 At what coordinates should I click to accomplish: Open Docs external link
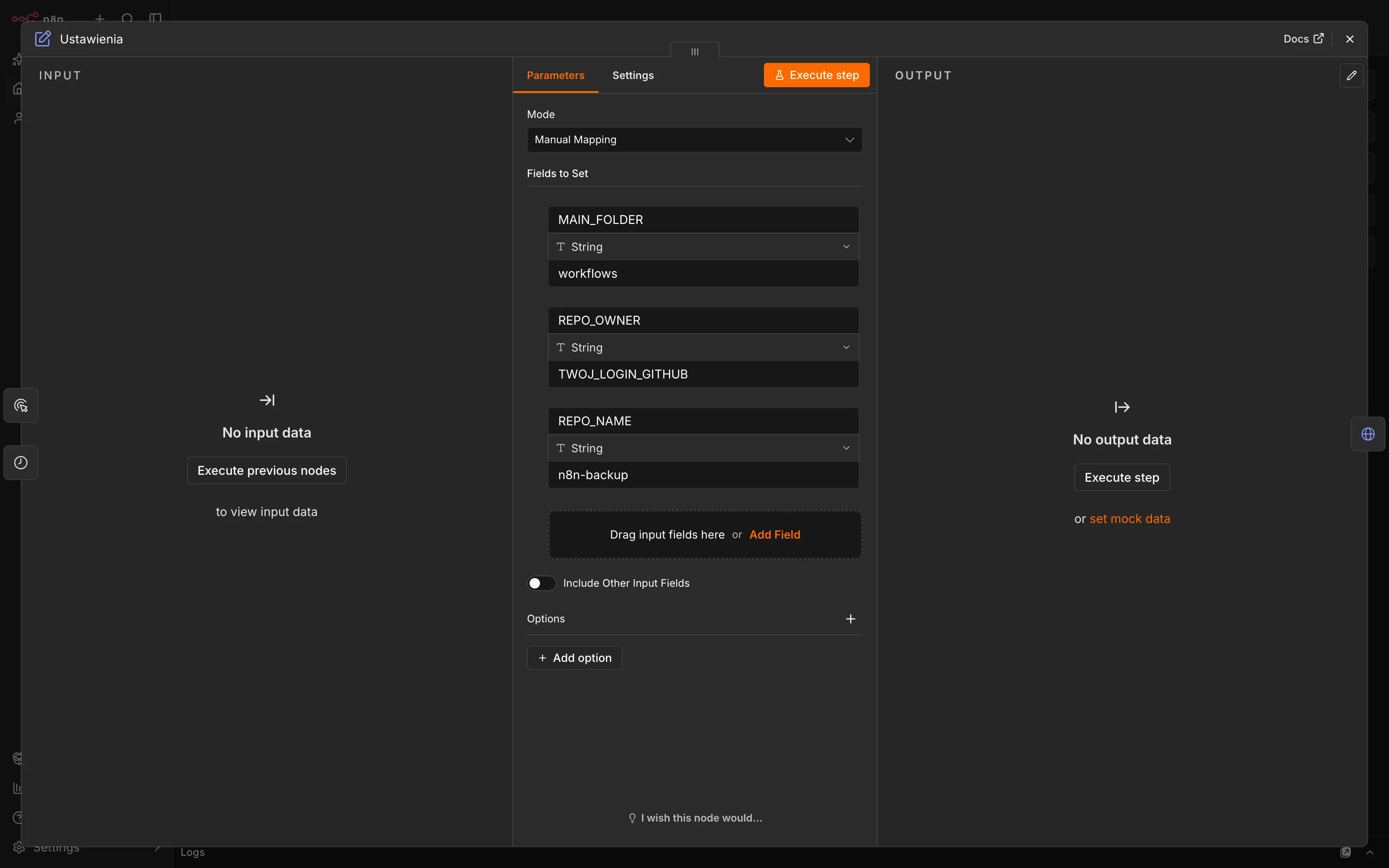1303,39
